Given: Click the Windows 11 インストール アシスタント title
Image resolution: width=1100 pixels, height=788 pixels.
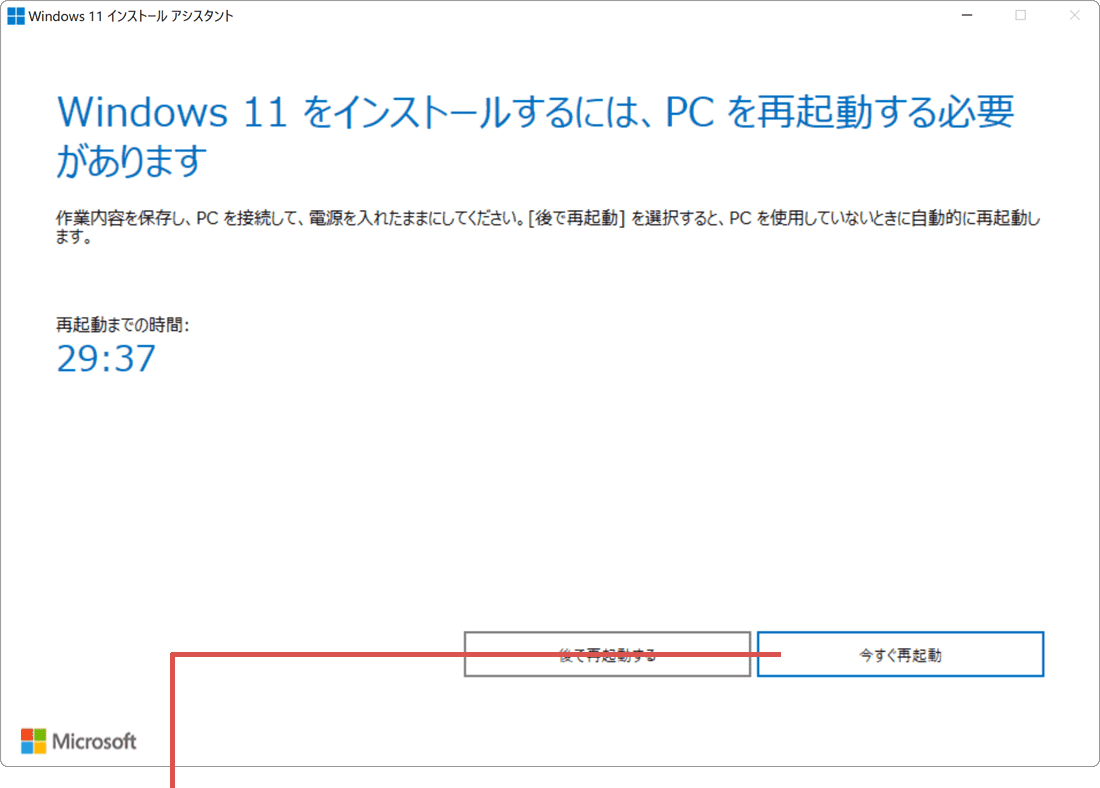Looking at the screenshot, I should pyautogui.click(x=130, y=15).
